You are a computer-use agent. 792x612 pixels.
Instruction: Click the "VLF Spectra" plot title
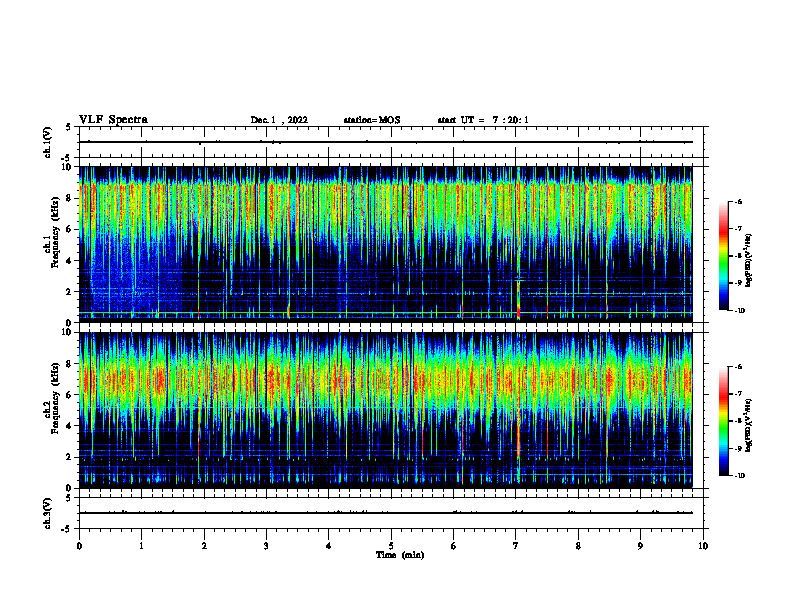pyautogui.click(x=113, y=120)
